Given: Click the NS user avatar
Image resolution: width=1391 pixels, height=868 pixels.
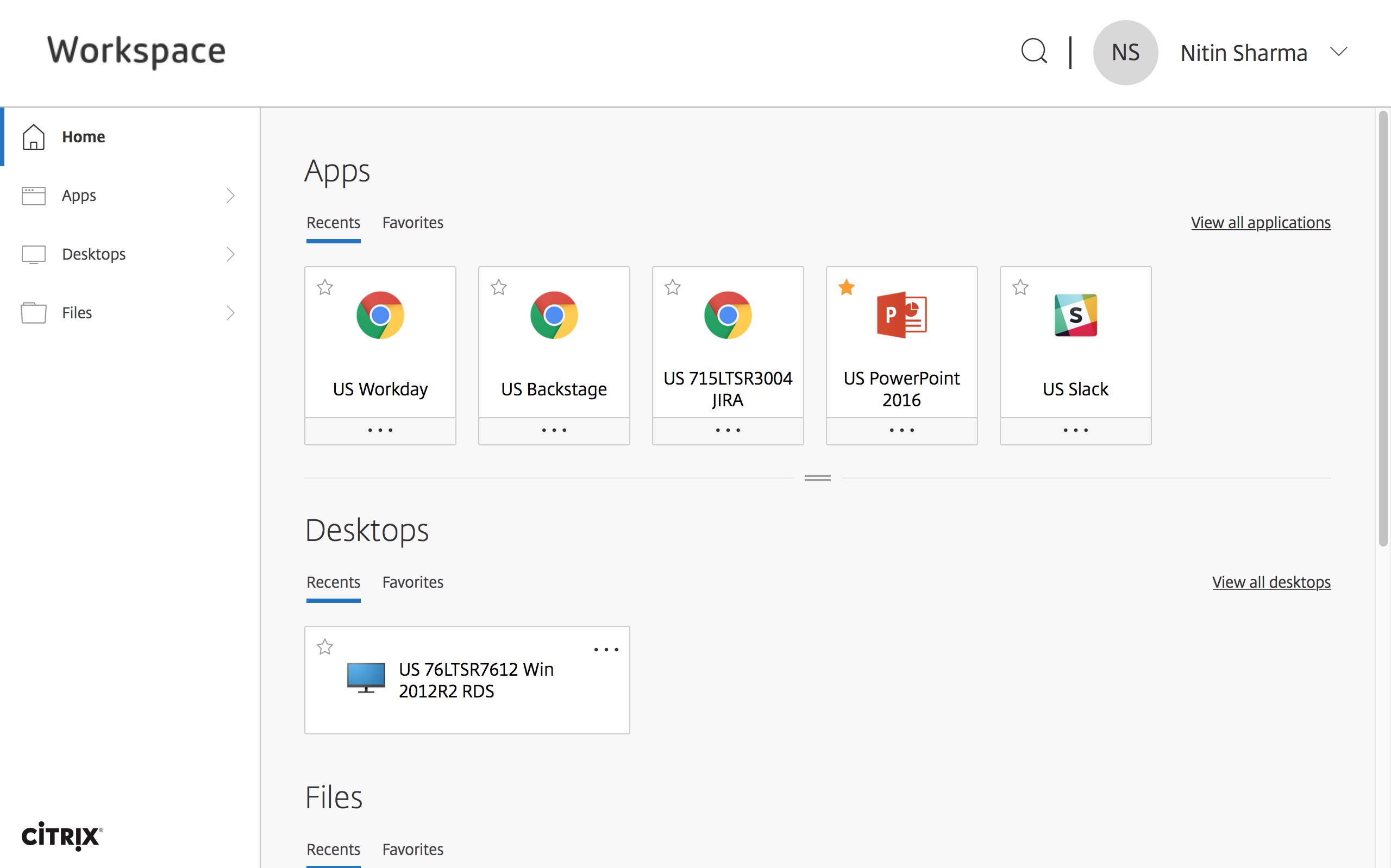Looking at the screenshot, I should click(x=1125, y=53).
